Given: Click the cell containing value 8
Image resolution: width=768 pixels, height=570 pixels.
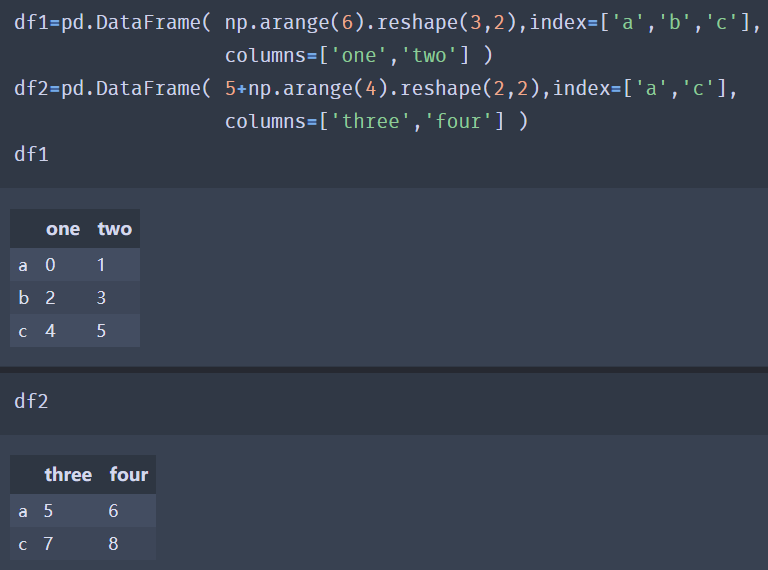Looking at the screenshot, I should tap(115, 544).
